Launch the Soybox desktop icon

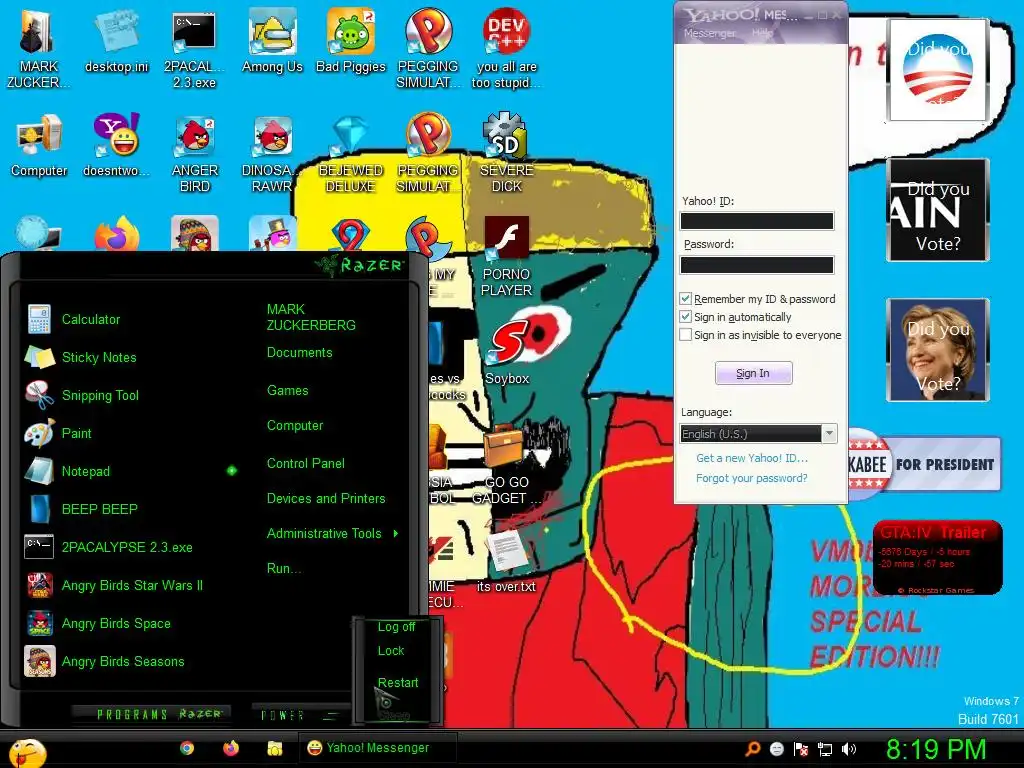point(507,353)
